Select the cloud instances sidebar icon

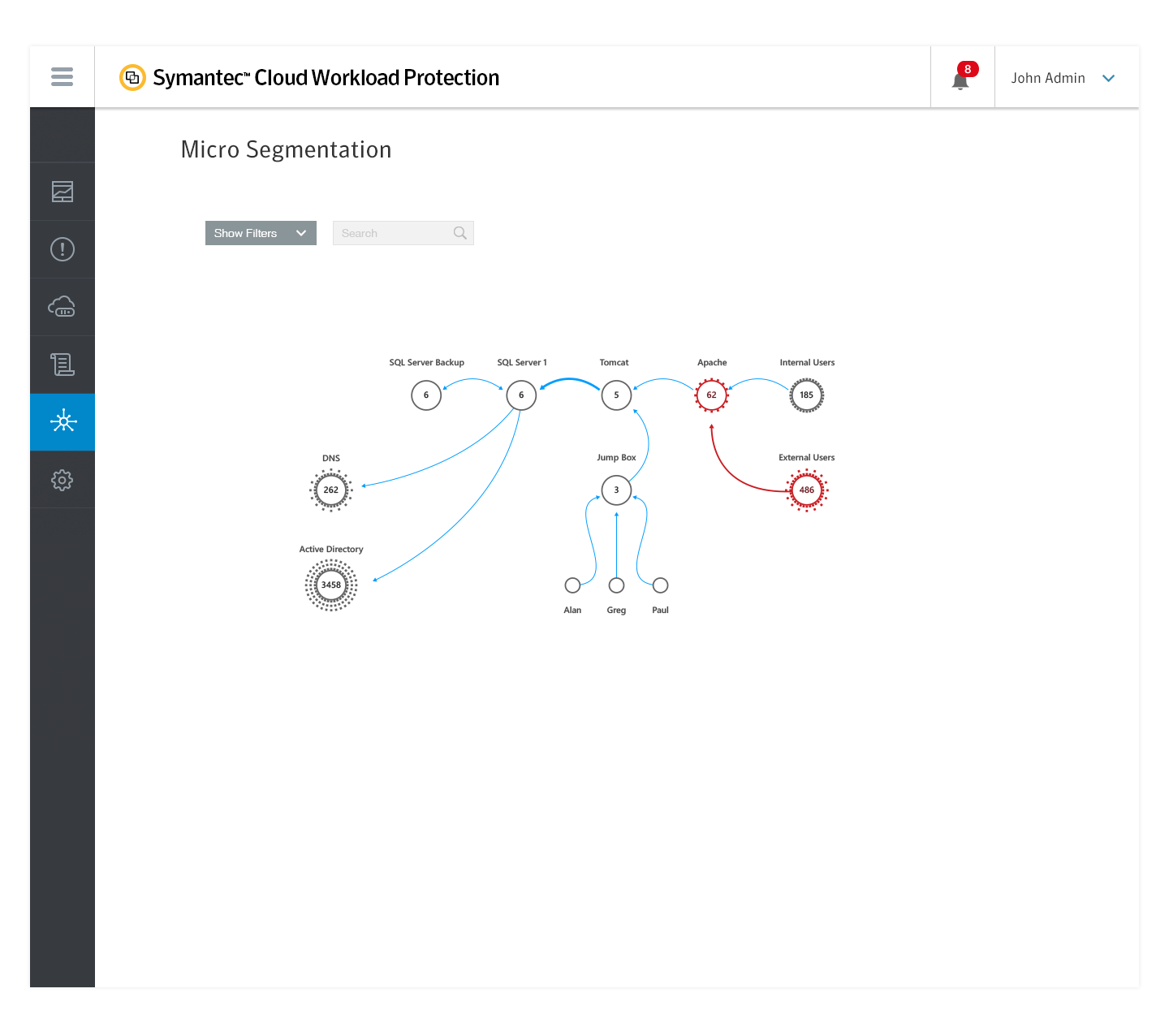click(x=63, y=307)
